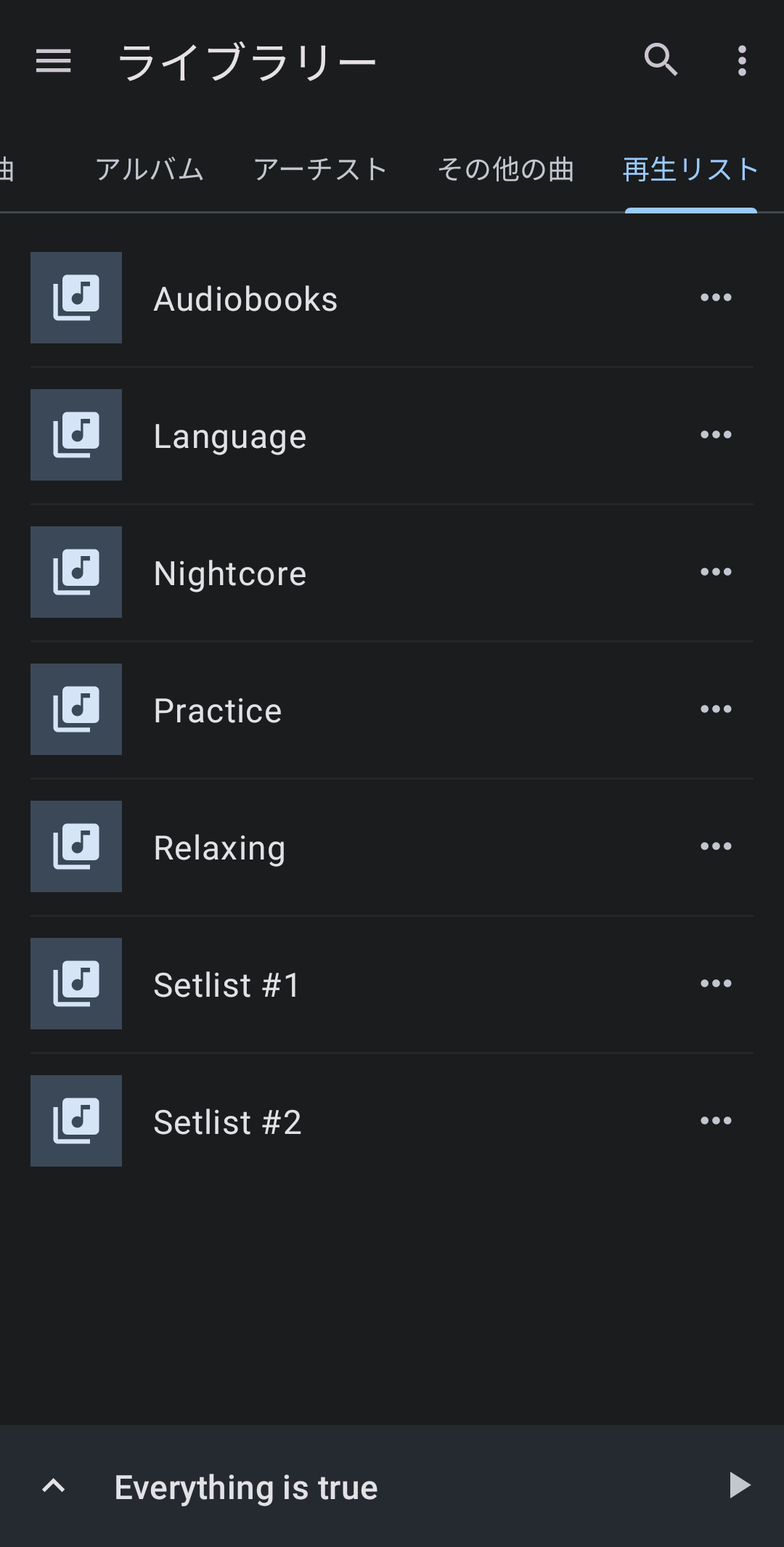Open options for Practice playlist
The width and height of the screenshot is (784, 1547).
716,709
